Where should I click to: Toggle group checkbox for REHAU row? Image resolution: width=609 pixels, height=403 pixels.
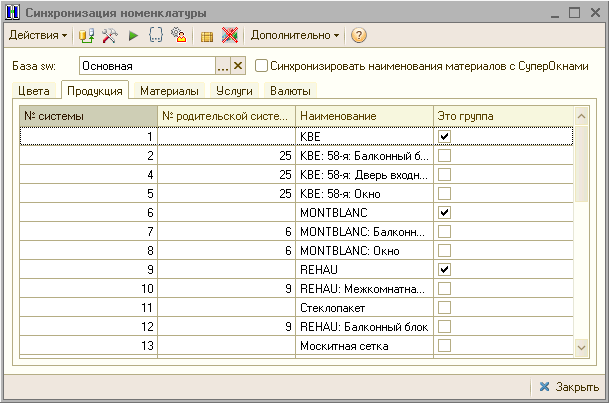pos(444,270)
